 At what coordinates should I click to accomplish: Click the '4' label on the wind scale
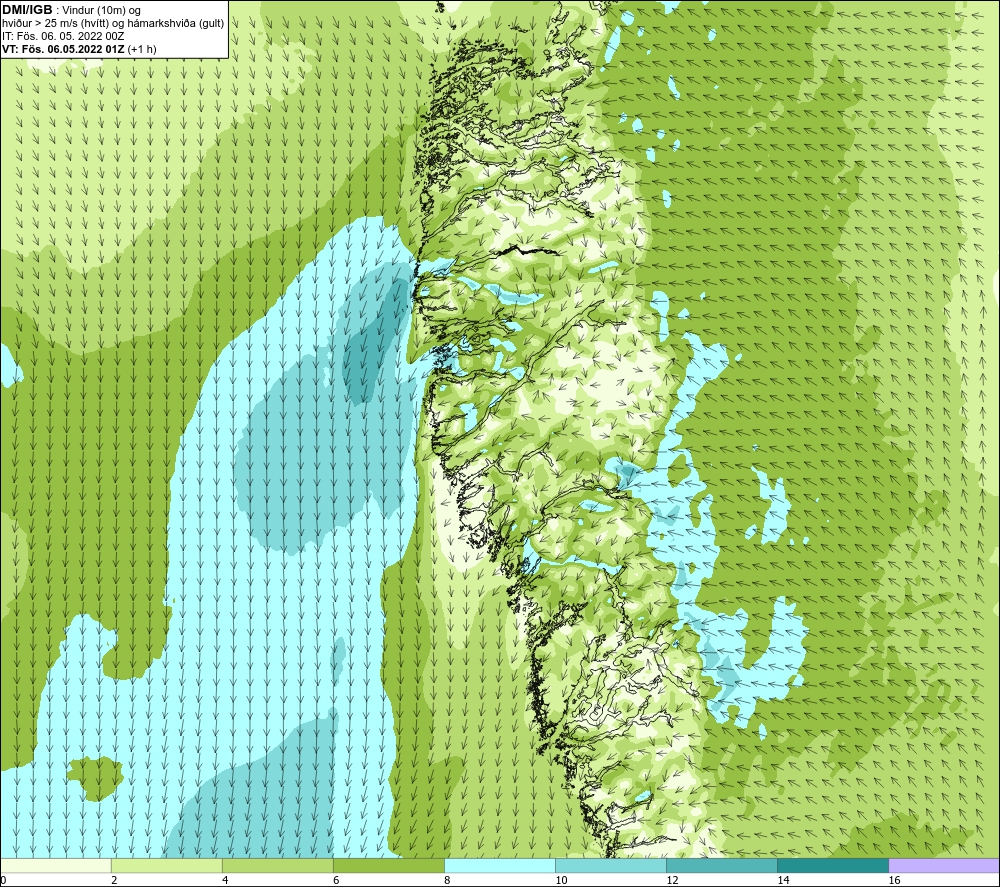point(225,881)
